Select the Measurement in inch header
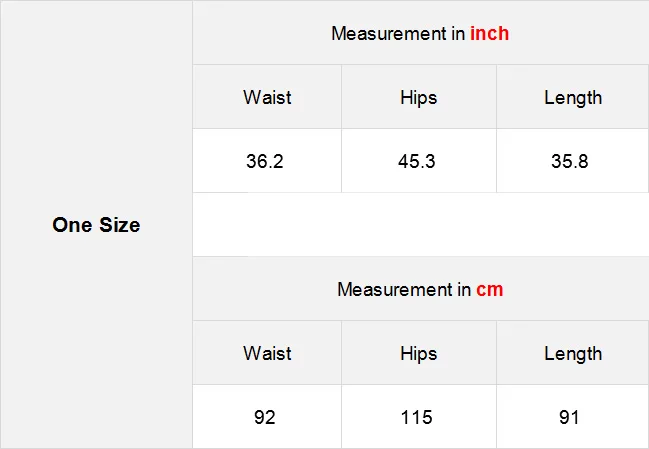649x449 pixels. pos(421,33)
